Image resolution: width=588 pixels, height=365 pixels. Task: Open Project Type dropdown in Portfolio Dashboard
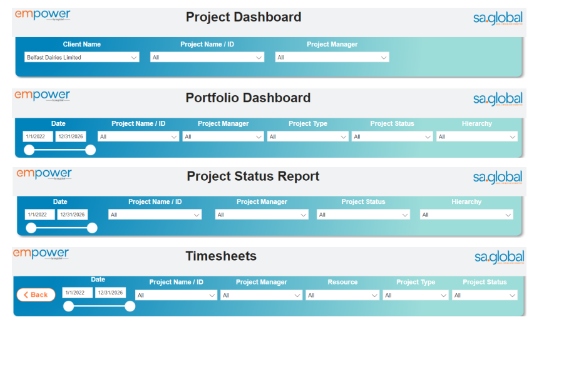pos(308,137)
